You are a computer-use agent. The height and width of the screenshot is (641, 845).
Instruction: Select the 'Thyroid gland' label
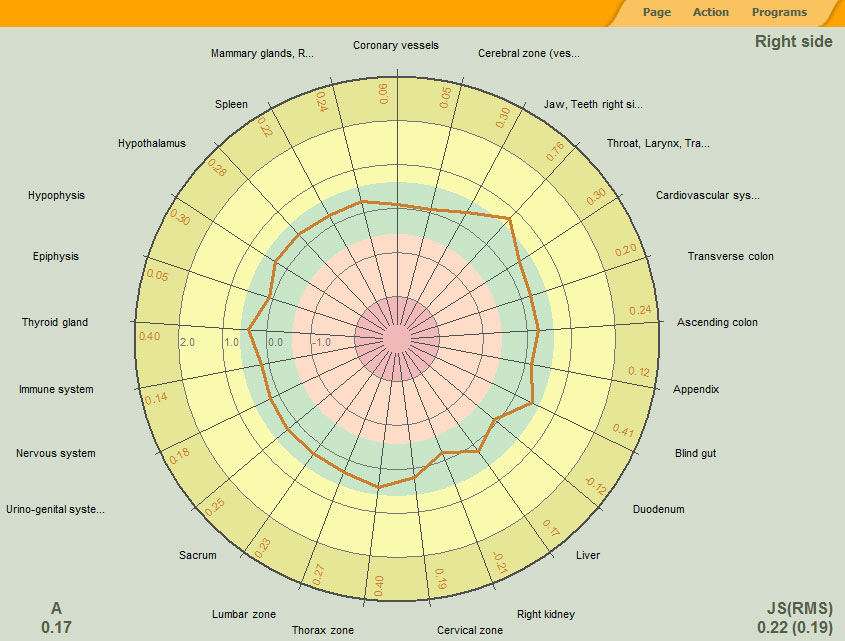[x=54, y=322]
